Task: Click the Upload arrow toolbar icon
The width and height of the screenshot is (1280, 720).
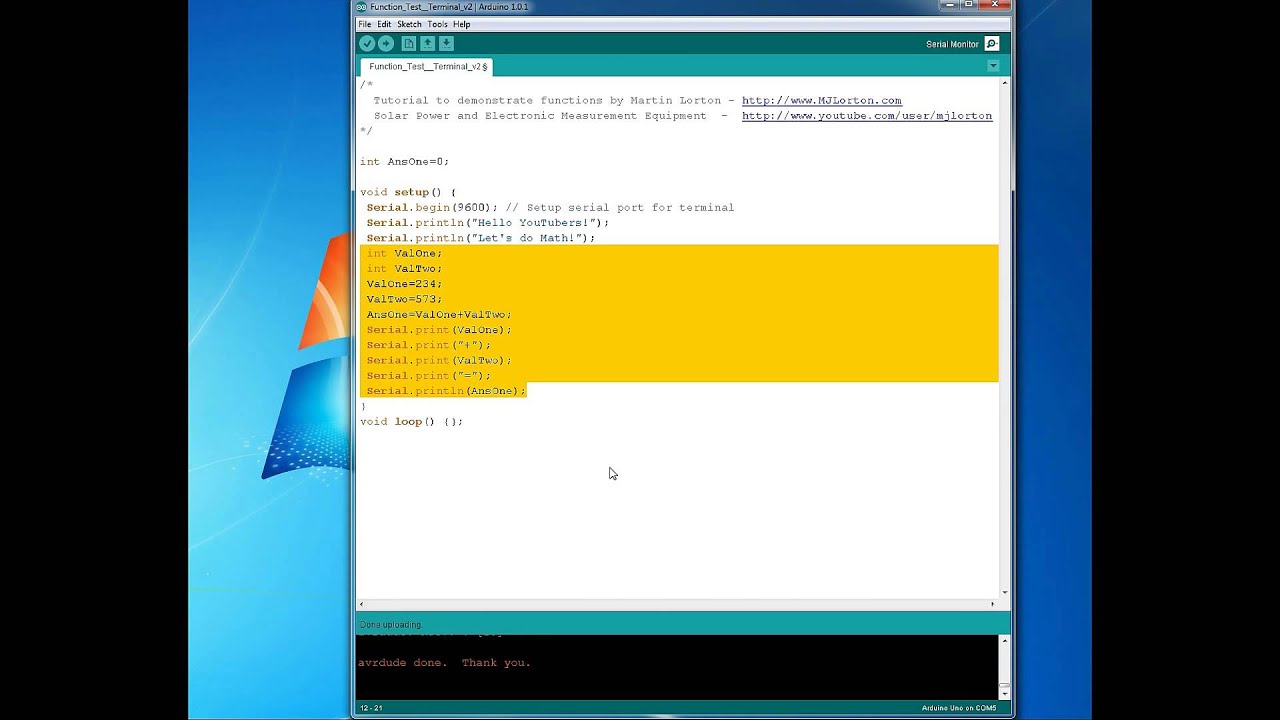Action: click(386, 44)
